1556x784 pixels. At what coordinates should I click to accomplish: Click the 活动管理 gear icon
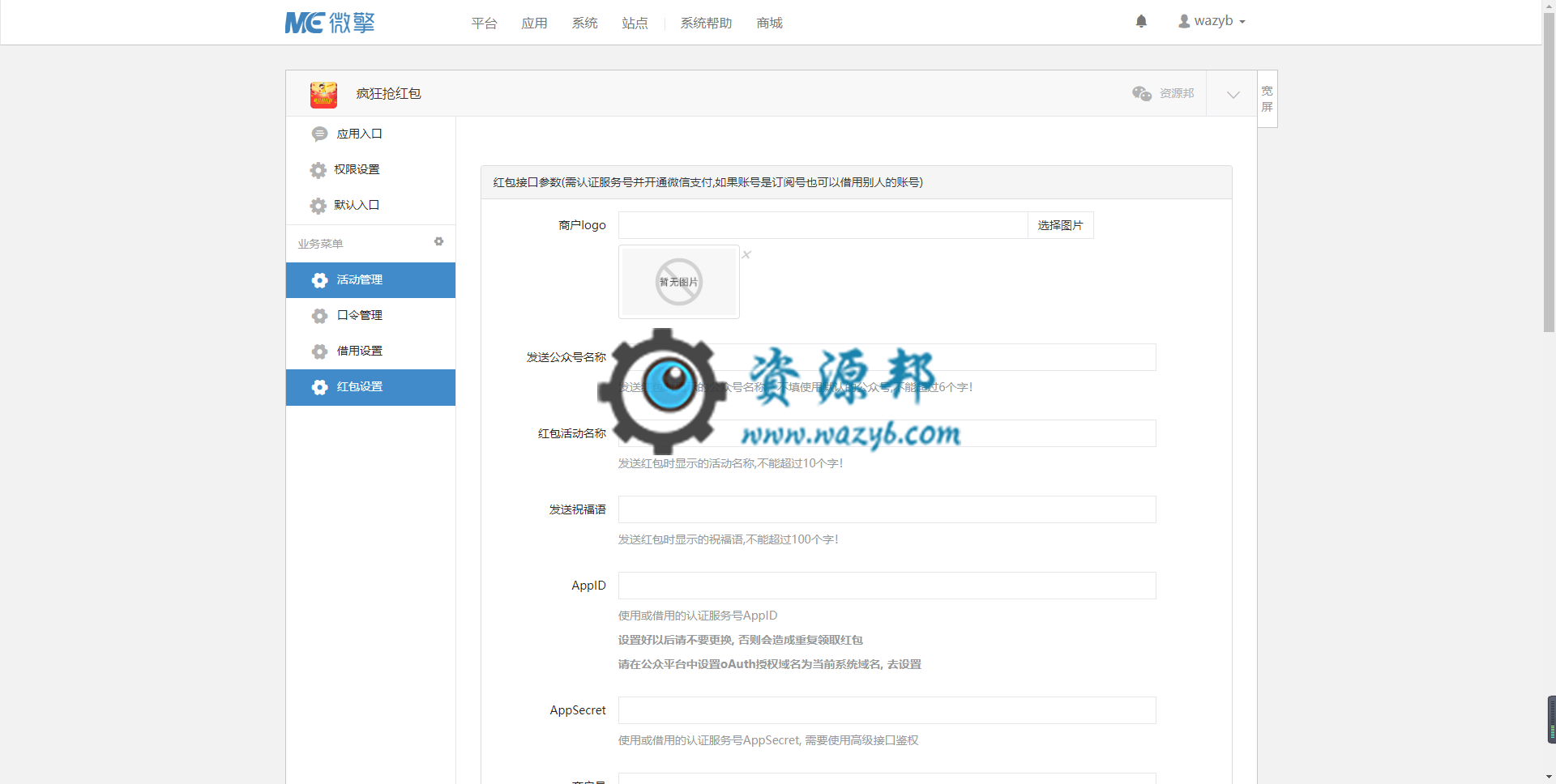click(x=320, y=280)
